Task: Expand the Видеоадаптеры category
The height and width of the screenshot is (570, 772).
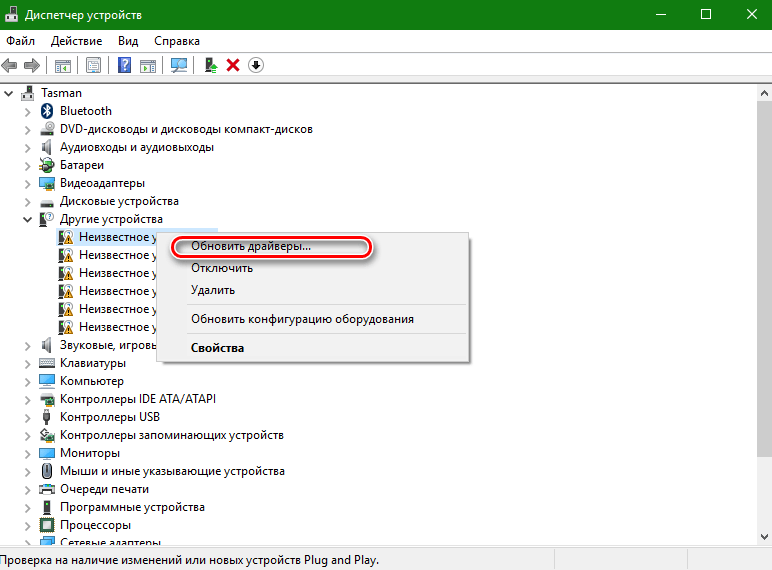Action: 28,184
